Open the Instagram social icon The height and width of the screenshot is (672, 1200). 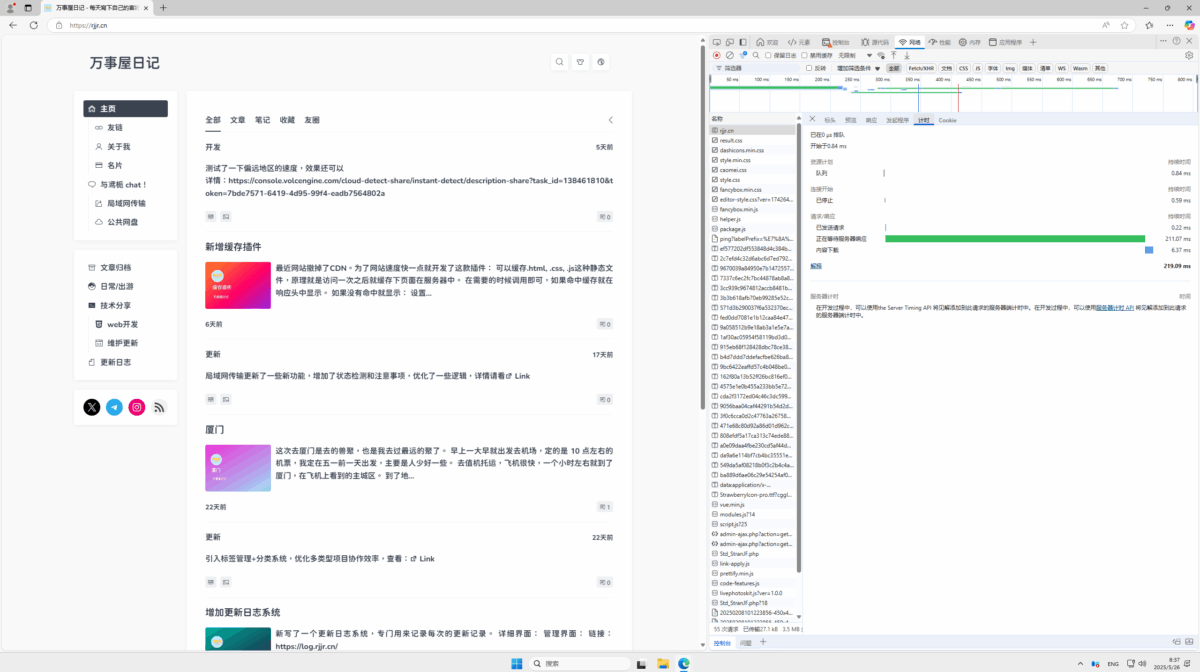[137, 407]
